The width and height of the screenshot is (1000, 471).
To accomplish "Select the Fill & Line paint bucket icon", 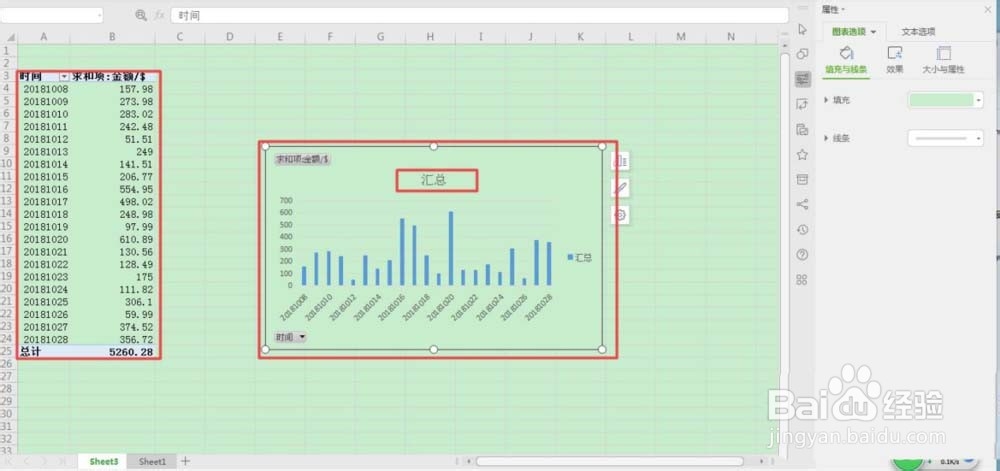I will tap(846, 53).
